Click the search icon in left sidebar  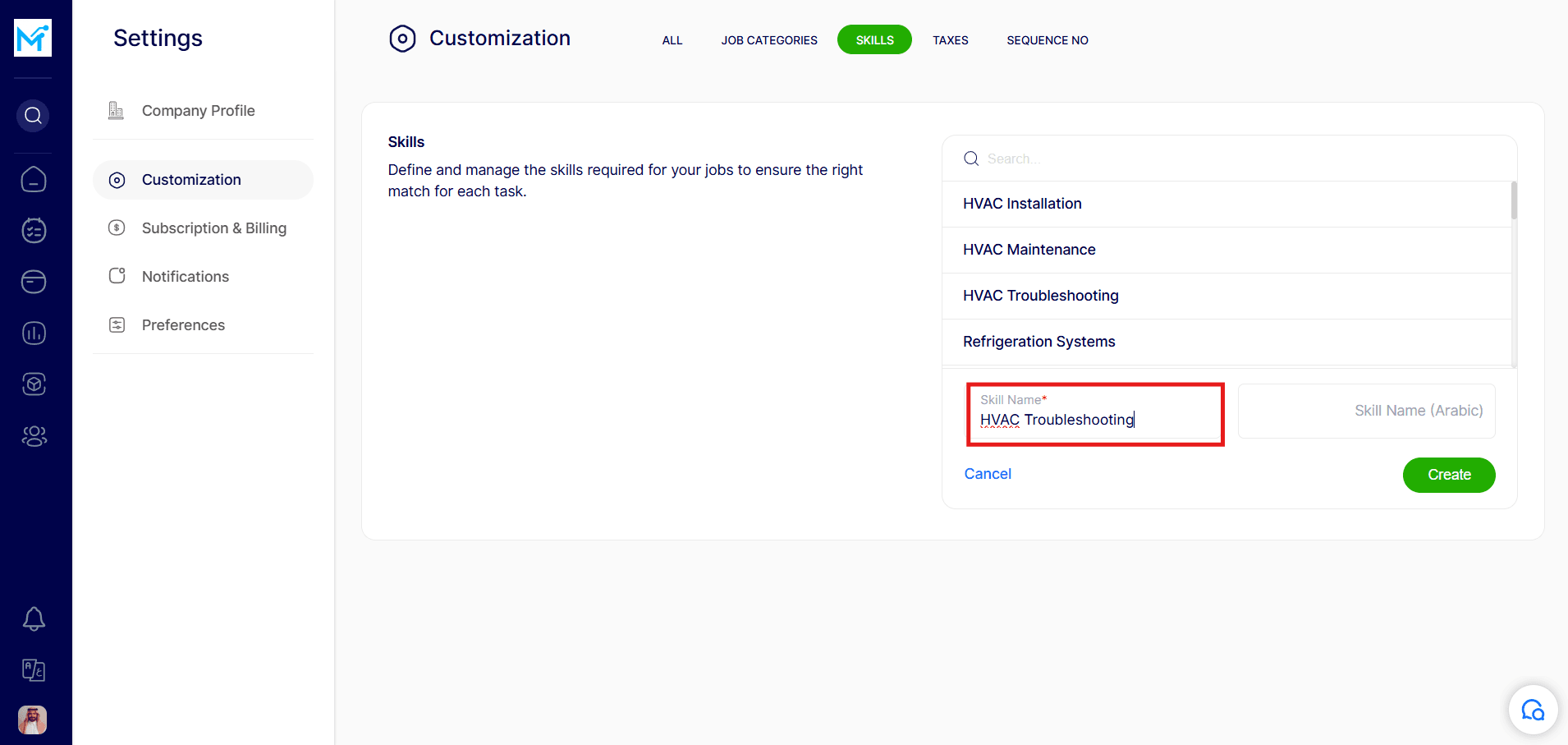33,116
